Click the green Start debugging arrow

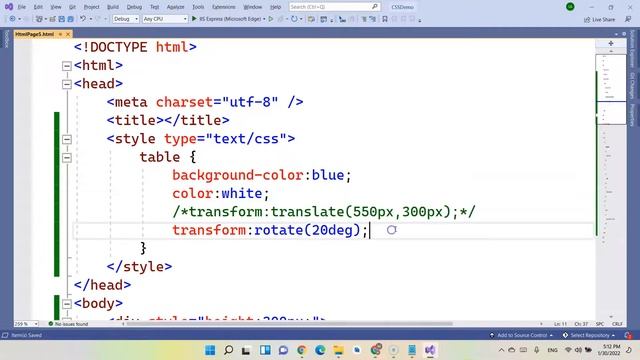(x=194, y=19)
